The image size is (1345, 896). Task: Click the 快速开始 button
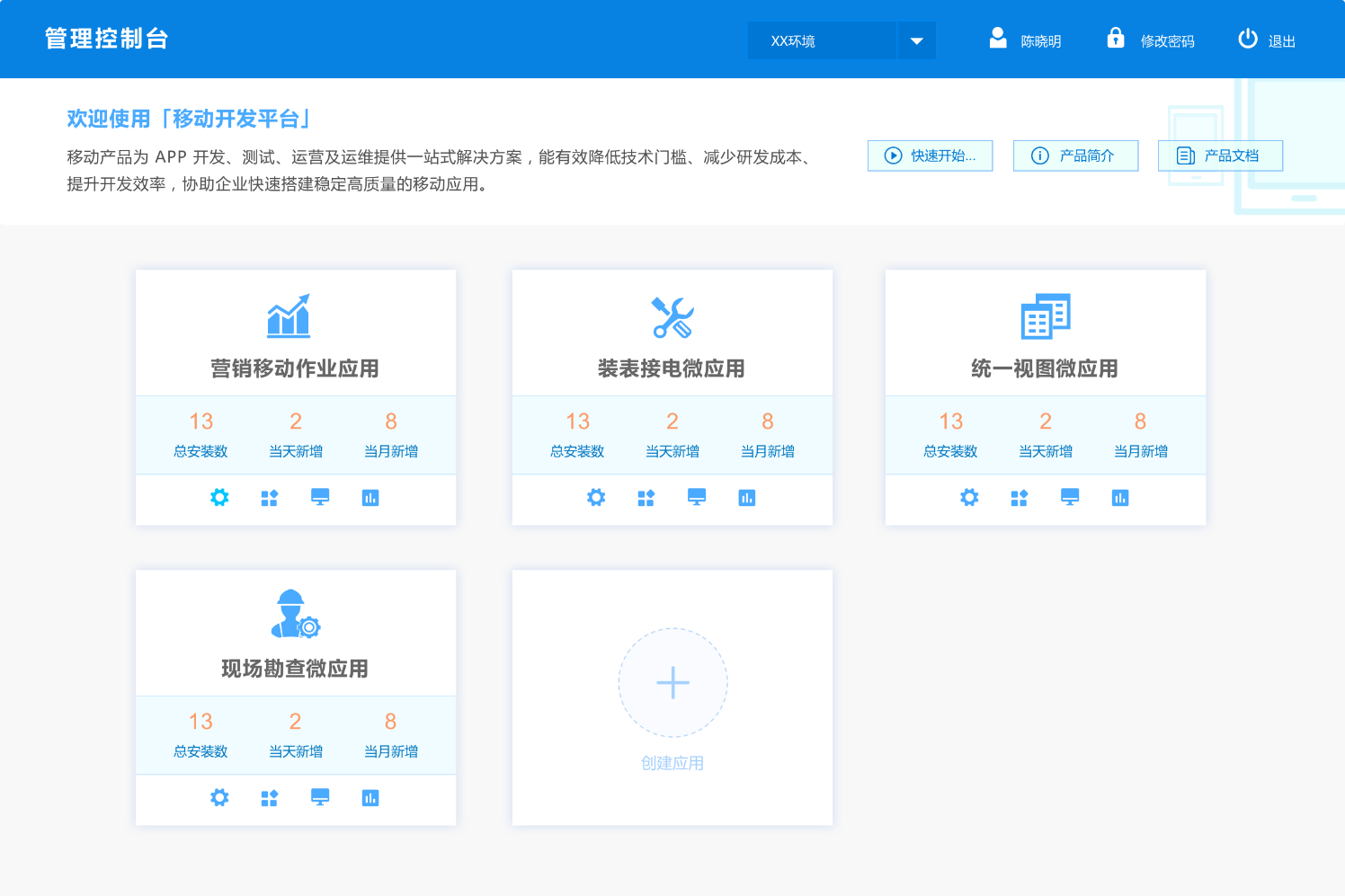930,155
